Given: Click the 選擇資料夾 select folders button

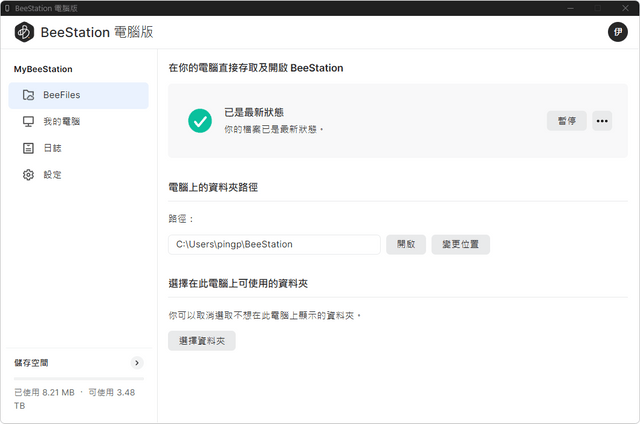Looking at the screenshot, I should tap(202, 341).
